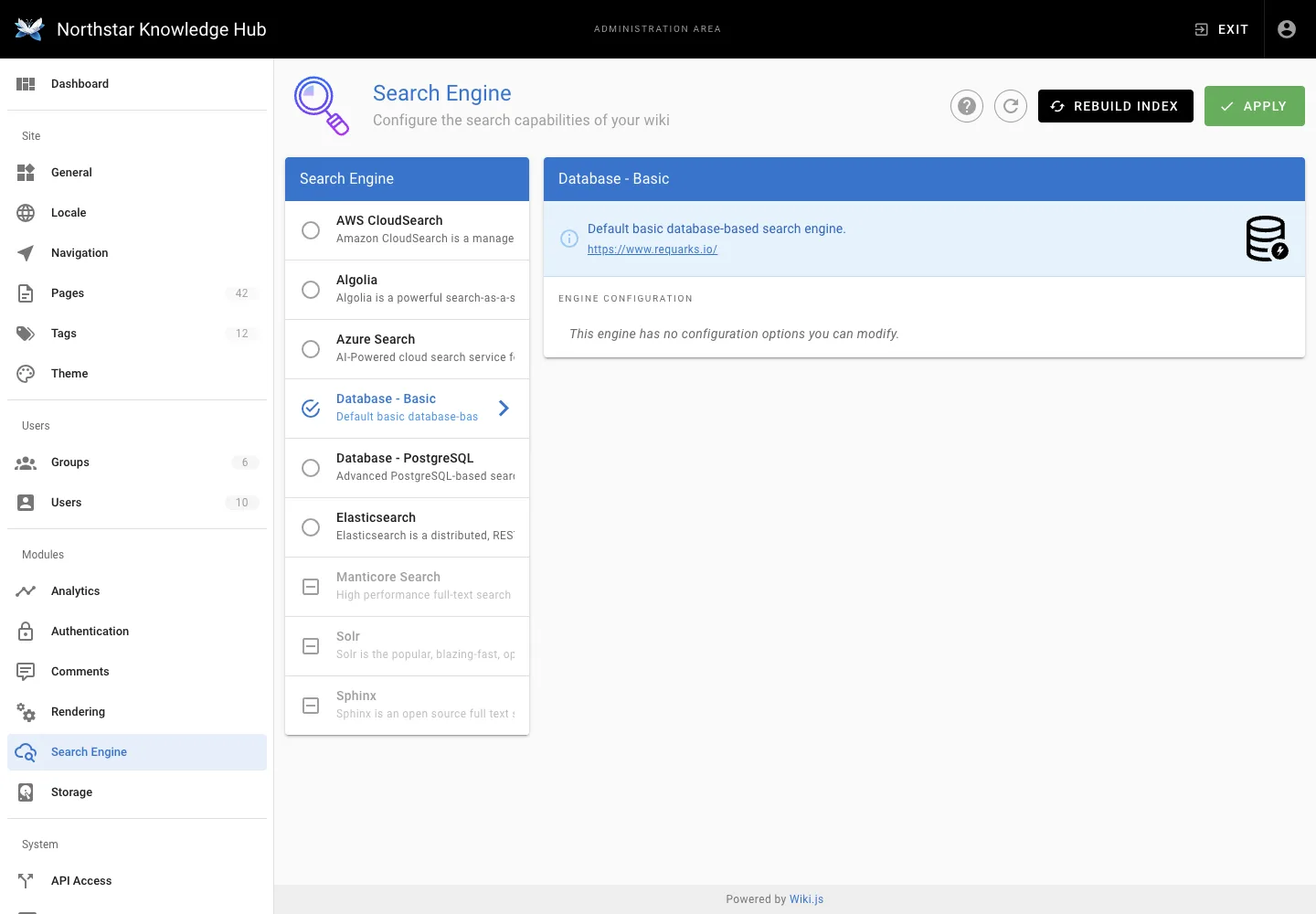Screen dimensions: 1316x914
Task: Click the circular refresh icon
Action: [1011, 106]
